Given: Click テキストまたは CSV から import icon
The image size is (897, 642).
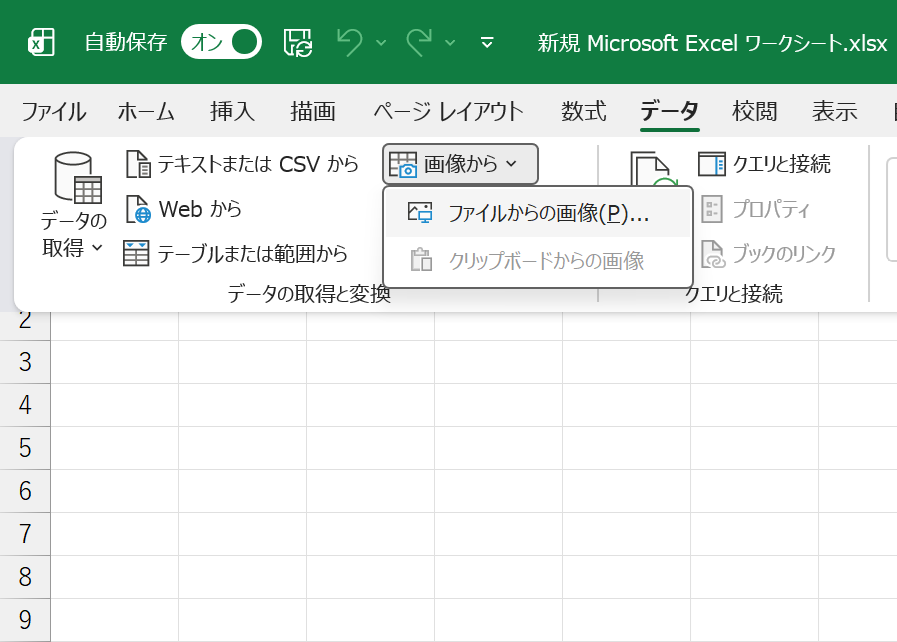Looking at the screenshot, I should [x=138, y=164].
